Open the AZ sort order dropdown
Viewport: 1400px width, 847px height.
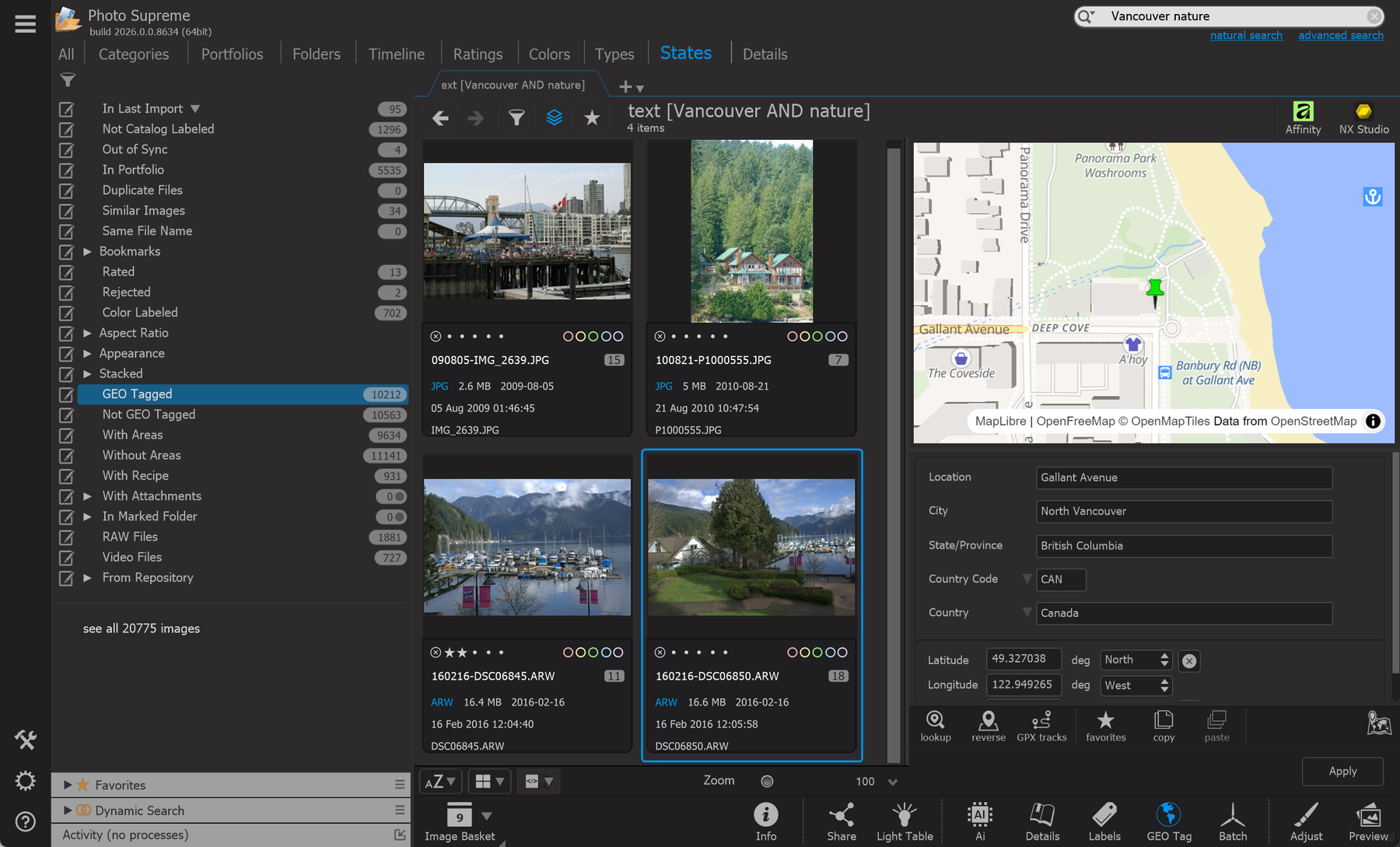pos(440,781)
